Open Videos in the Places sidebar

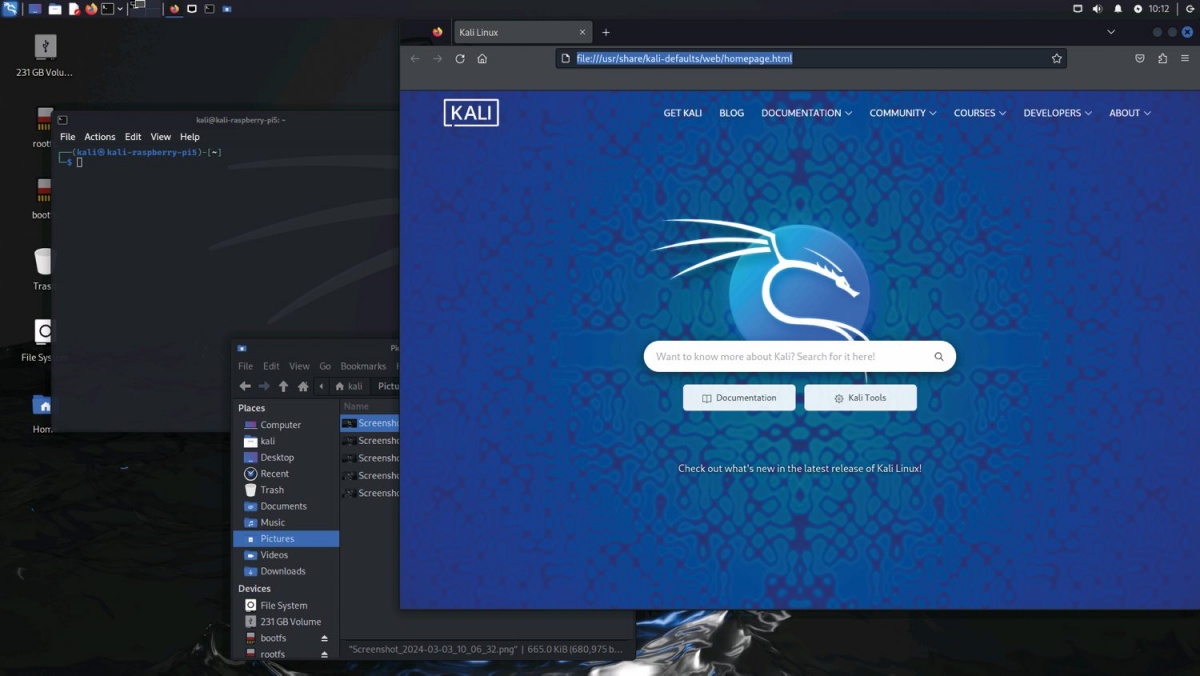coord(285,555)
